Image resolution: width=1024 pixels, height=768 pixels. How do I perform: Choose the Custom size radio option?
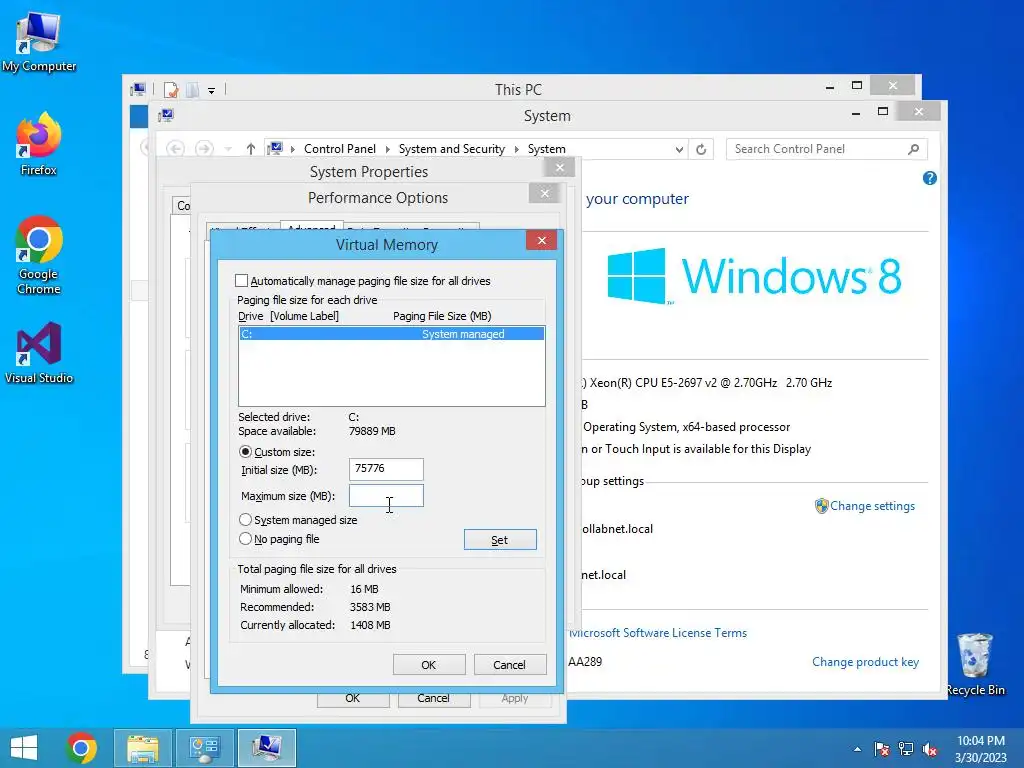(246, 451)
